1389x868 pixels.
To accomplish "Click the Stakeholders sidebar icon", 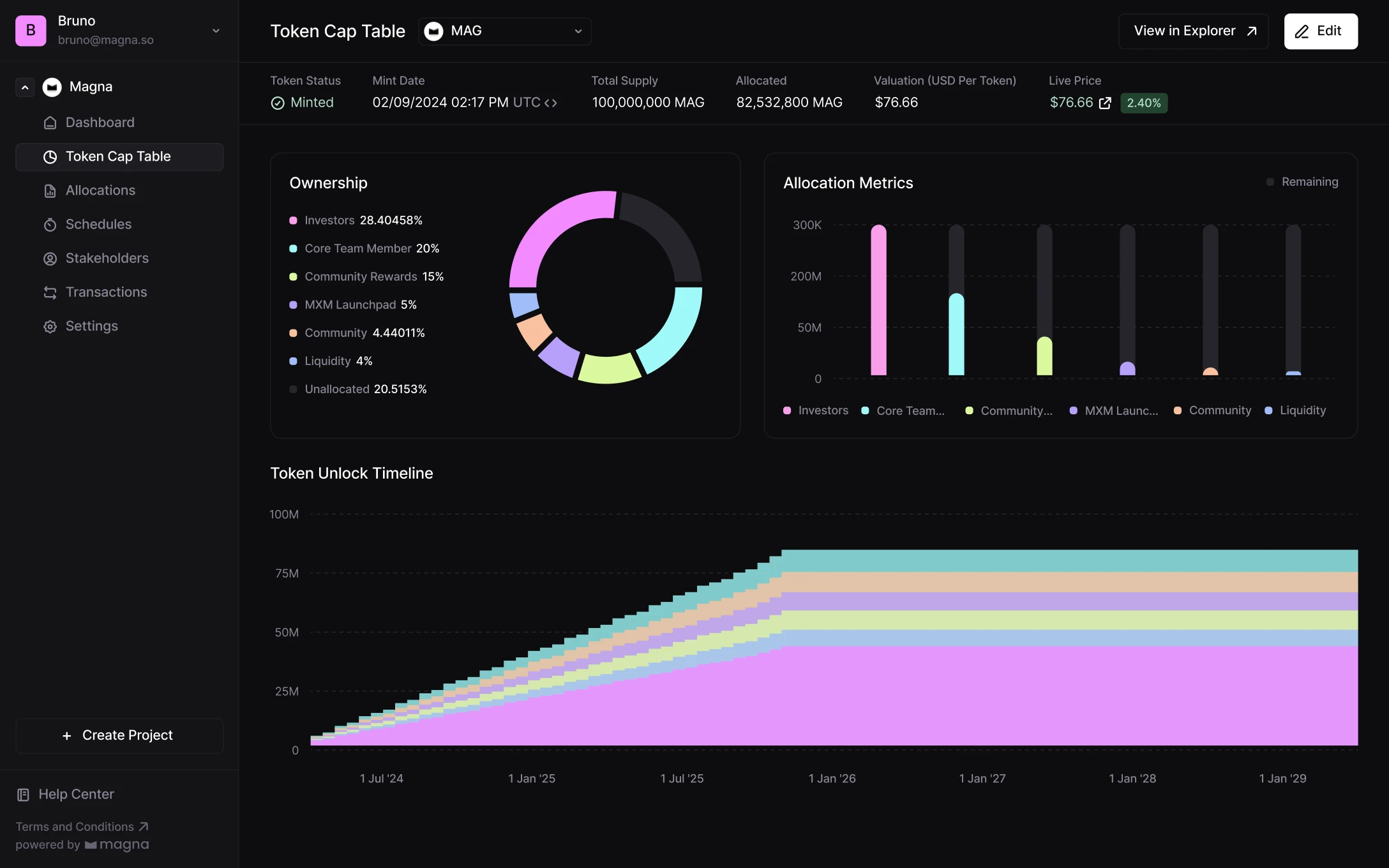I will pos(50,258).
